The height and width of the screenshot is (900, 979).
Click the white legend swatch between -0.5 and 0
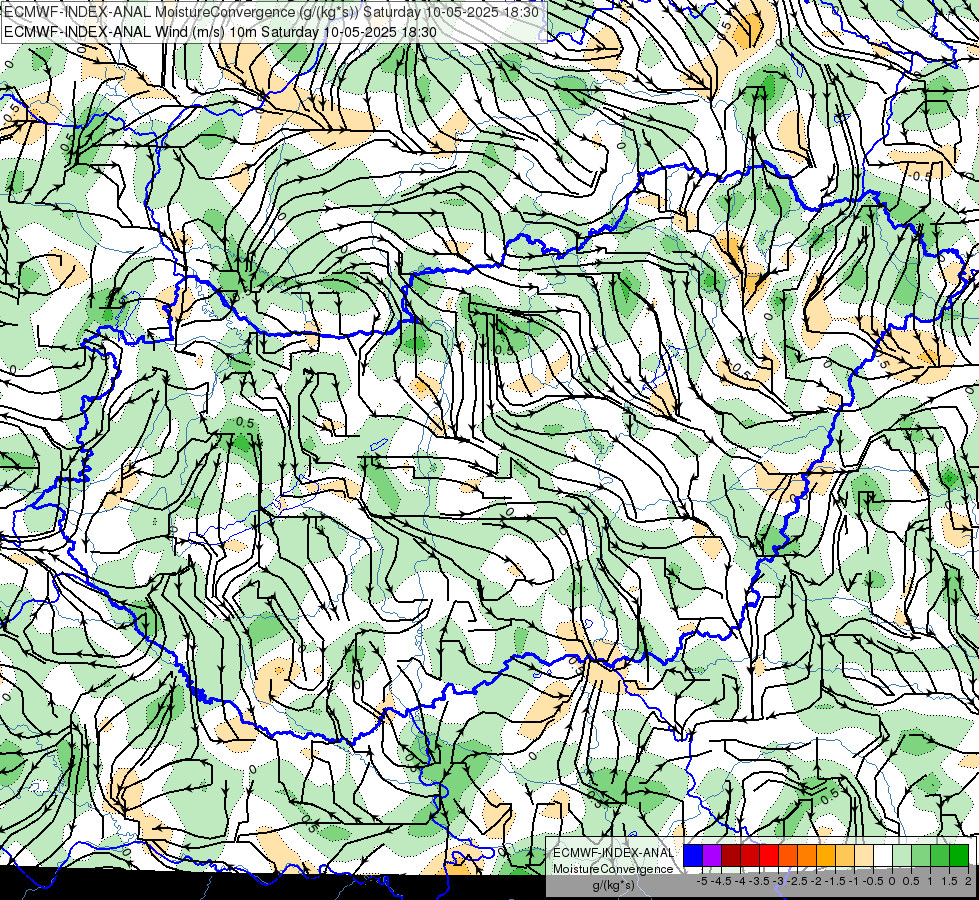click(x=883, y=855)
